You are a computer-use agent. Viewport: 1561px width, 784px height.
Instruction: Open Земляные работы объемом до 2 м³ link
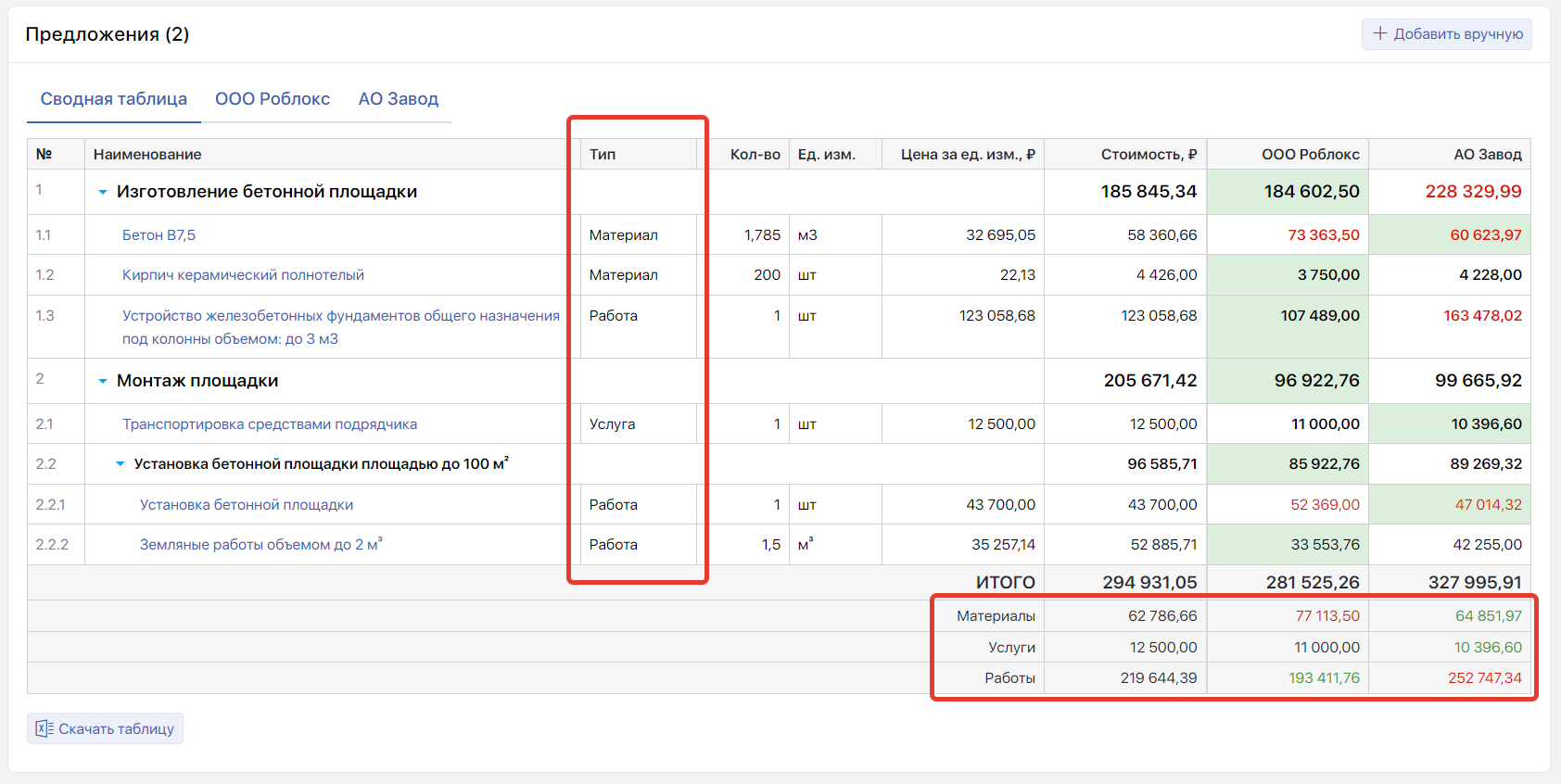(260, 545)
